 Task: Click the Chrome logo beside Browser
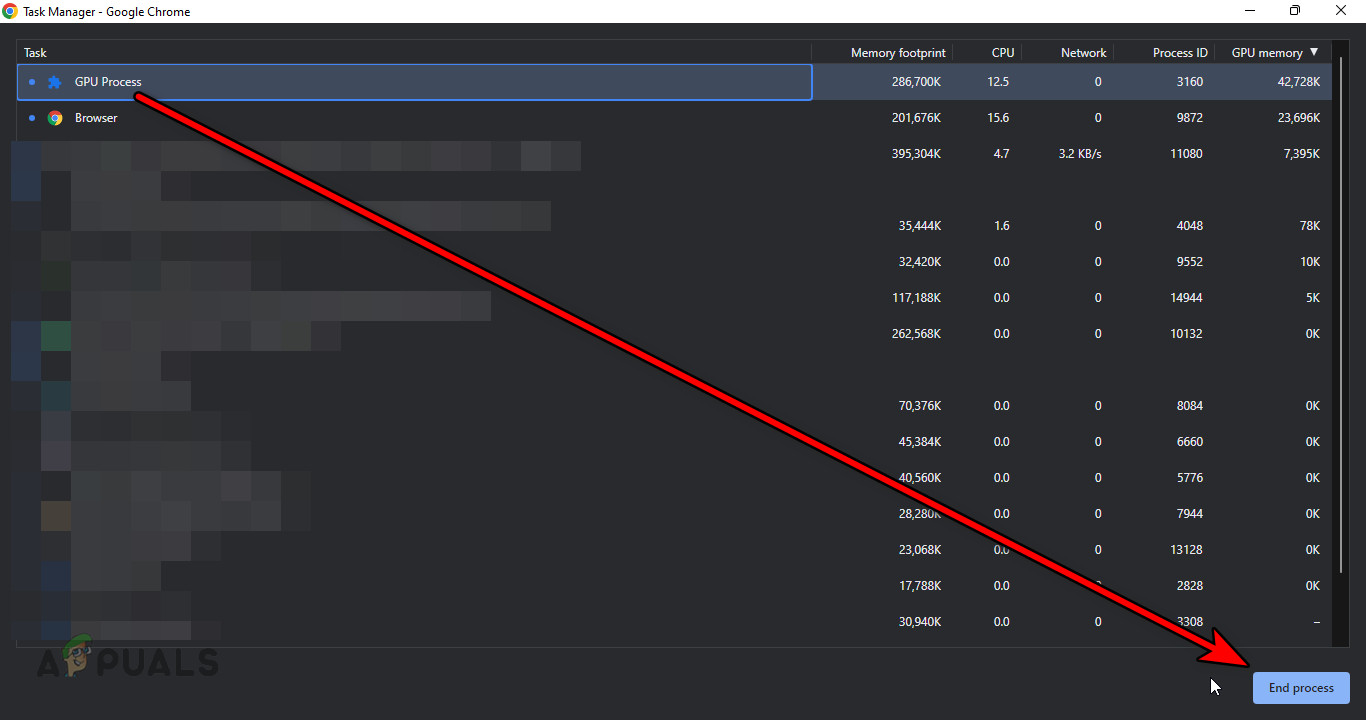pos(55,117)
